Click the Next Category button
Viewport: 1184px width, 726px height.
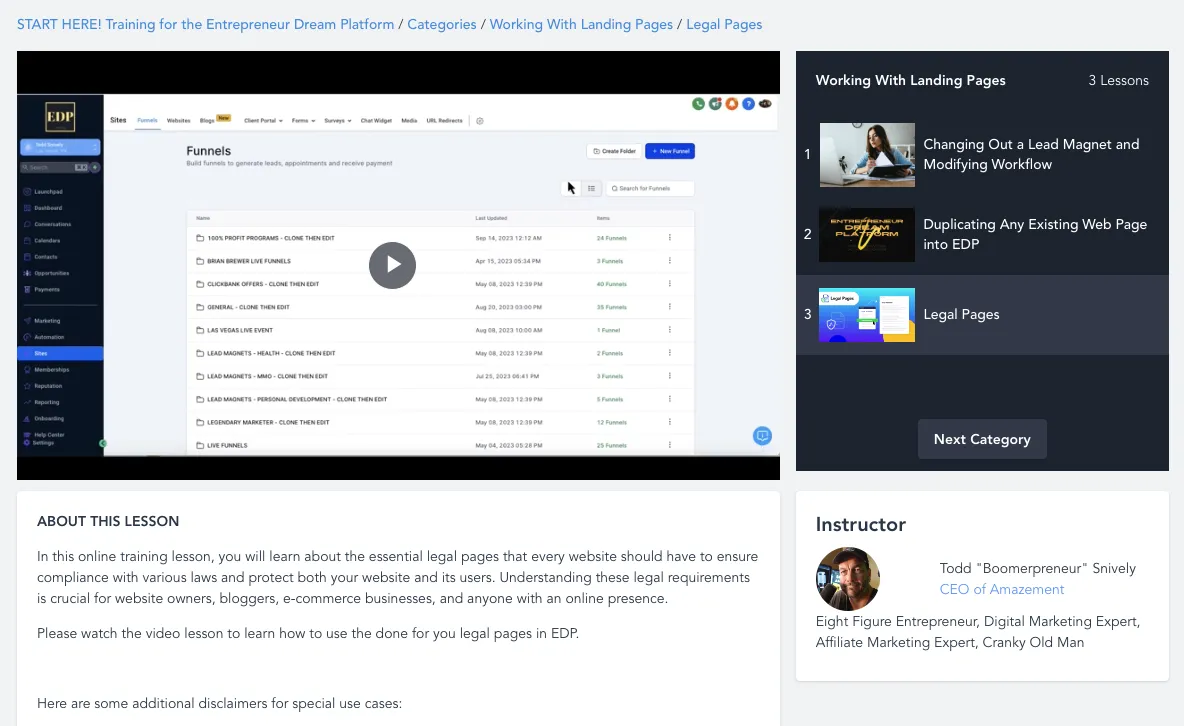[982, 439]
